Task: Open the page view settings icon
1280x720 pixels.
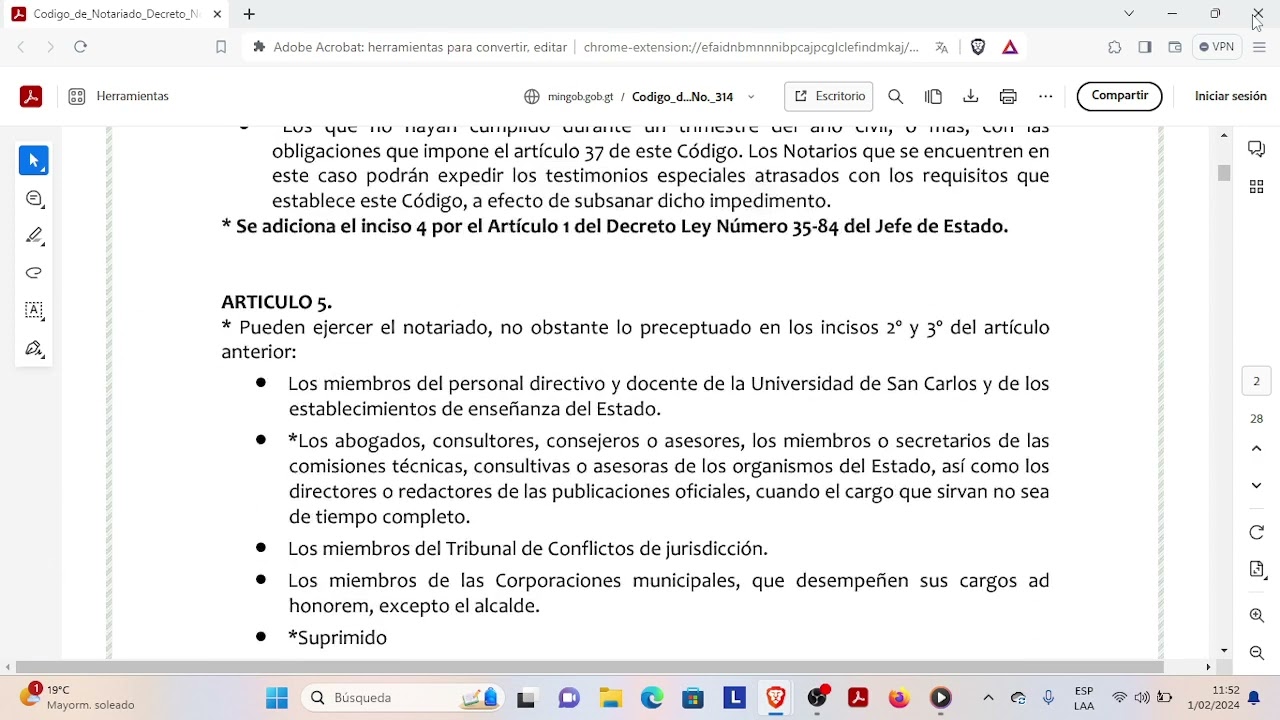Action: click(x=933, y=97)
